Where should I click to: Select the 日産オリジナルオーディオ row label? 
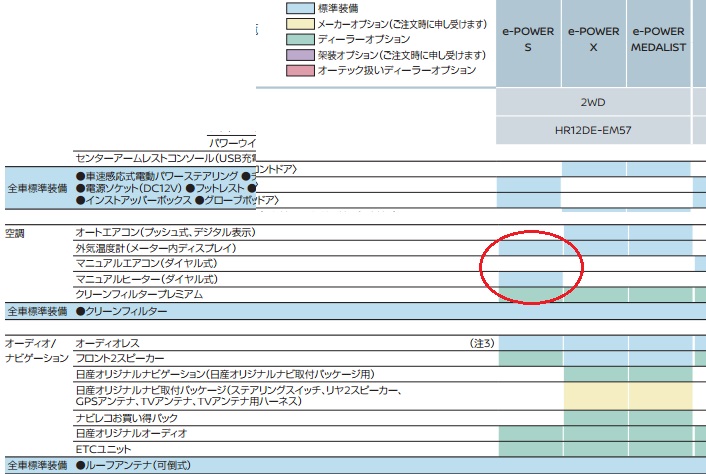point(131,434)
